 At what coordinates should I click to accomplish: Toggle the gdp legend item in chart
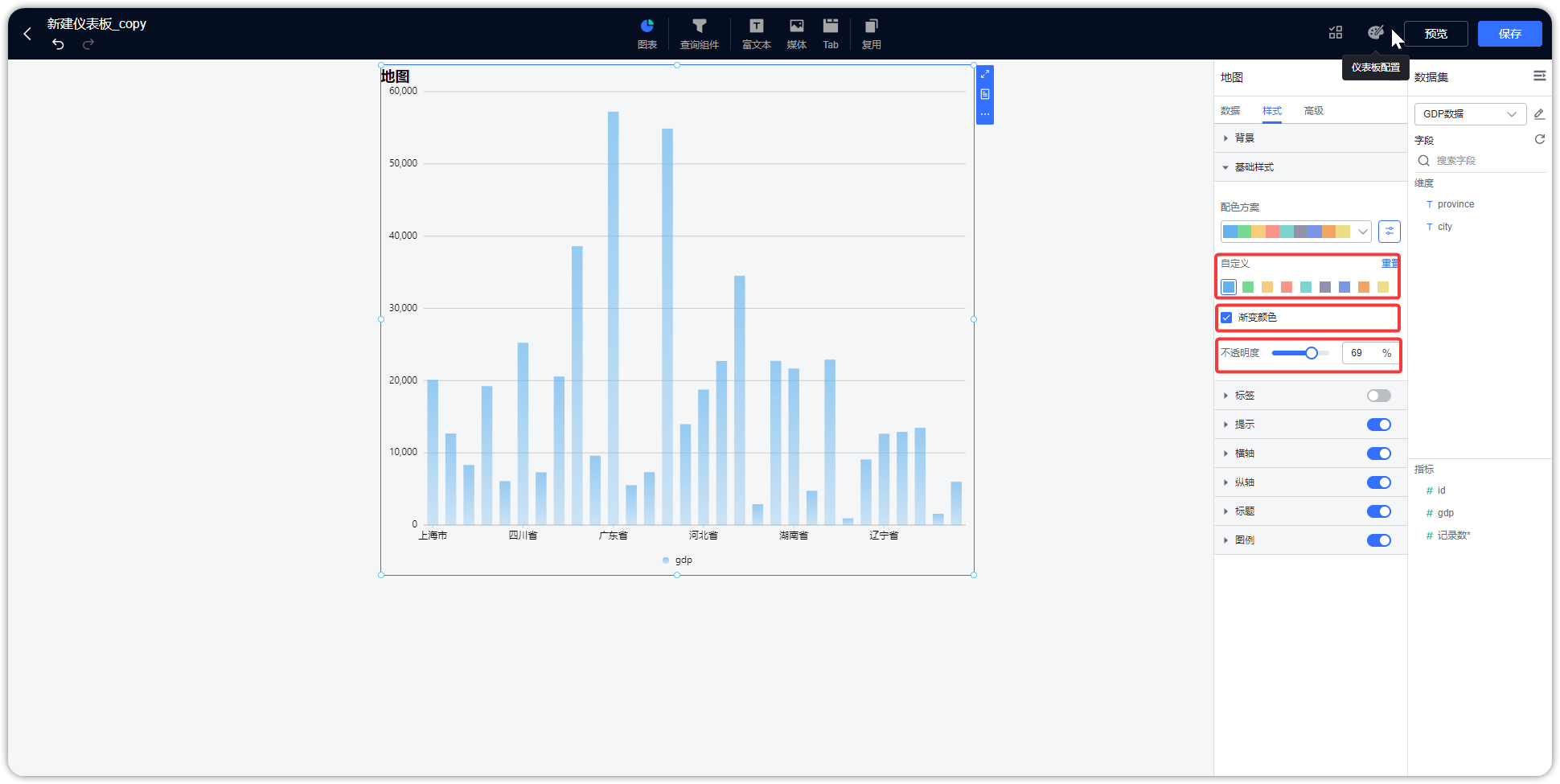677,560
